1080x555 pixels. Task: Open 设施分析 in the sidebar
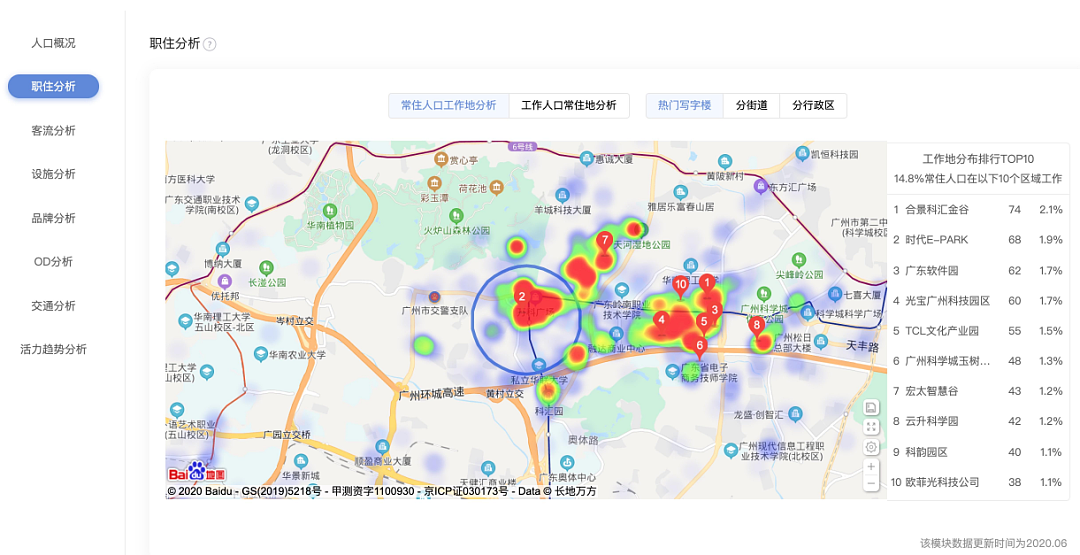pyautogui.click(x=54, y=174)
